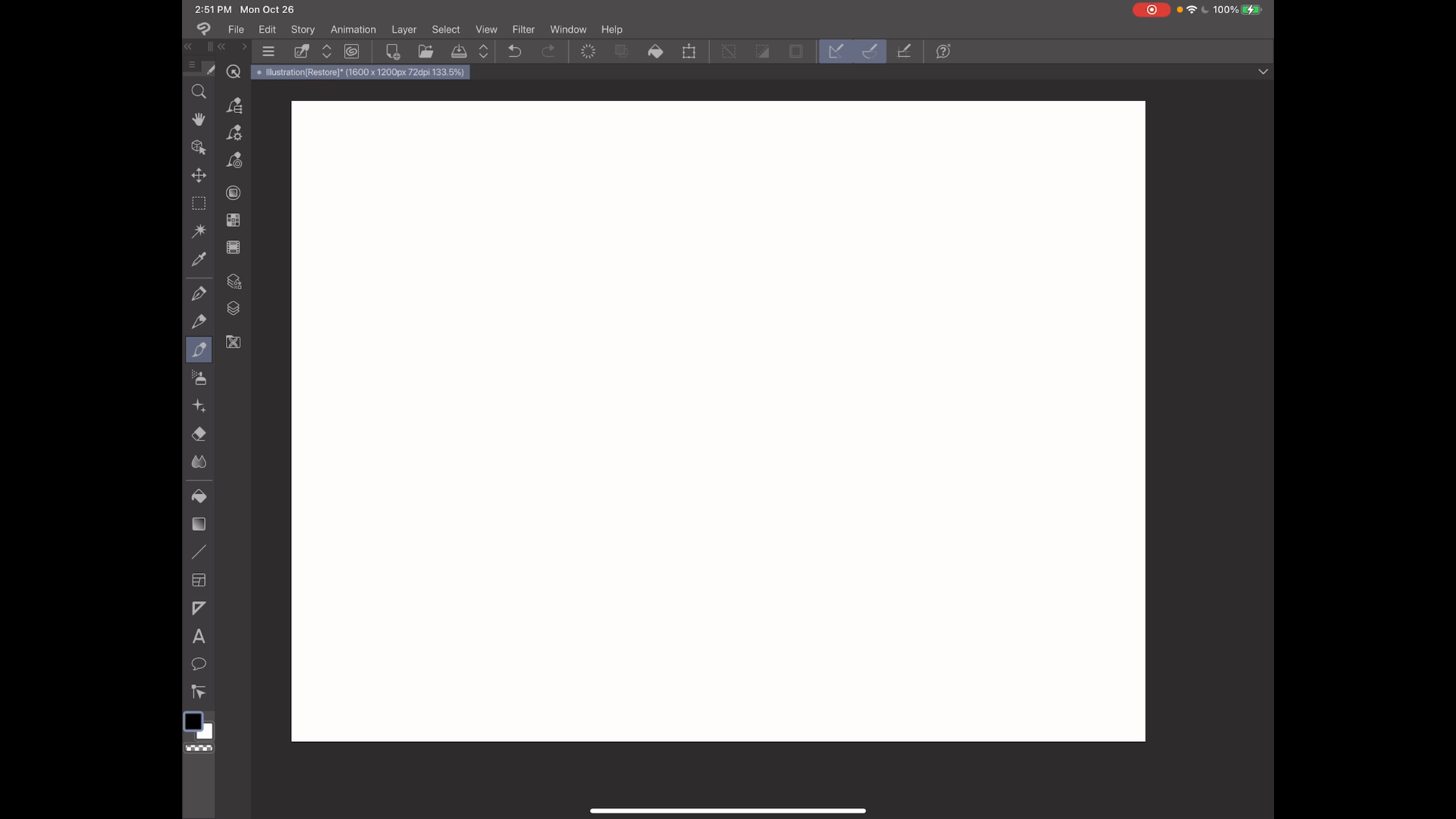This screenshot has width=1456, height=819.
Task: Toggle Snap to Special Ruler button
Action: click(870, 52)
